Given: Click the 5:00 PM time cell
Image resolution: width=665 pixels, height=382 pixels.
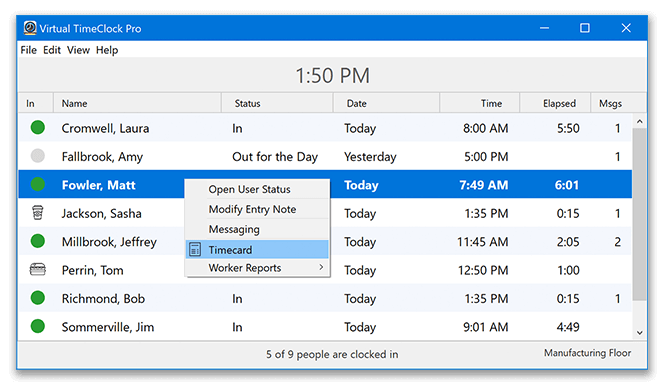Looking at the screenshot, I should (x=486, y=156).
